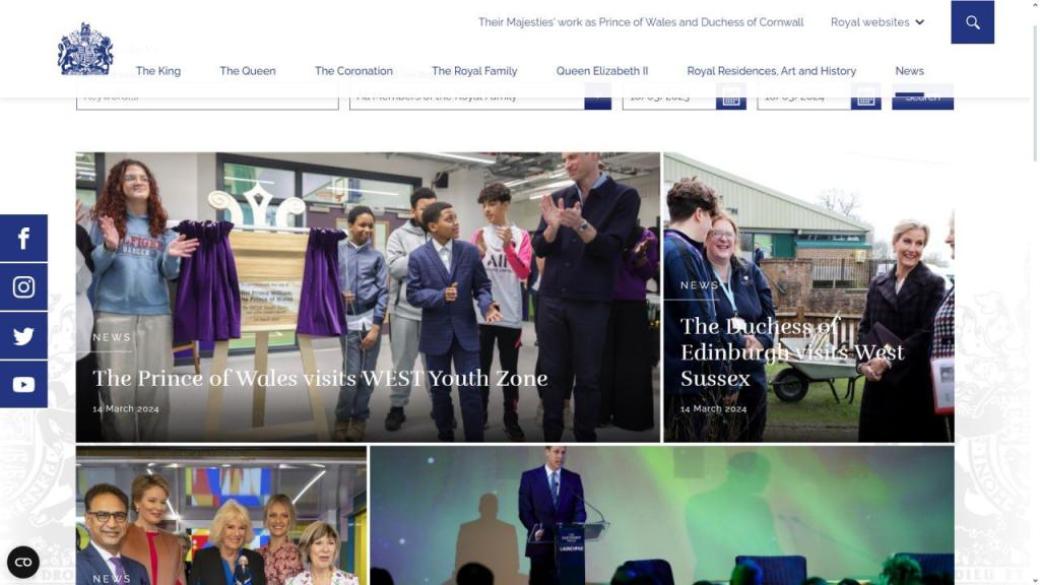
Task: Expand the Royal websites dropdown
Action: [x=877, y=23]
